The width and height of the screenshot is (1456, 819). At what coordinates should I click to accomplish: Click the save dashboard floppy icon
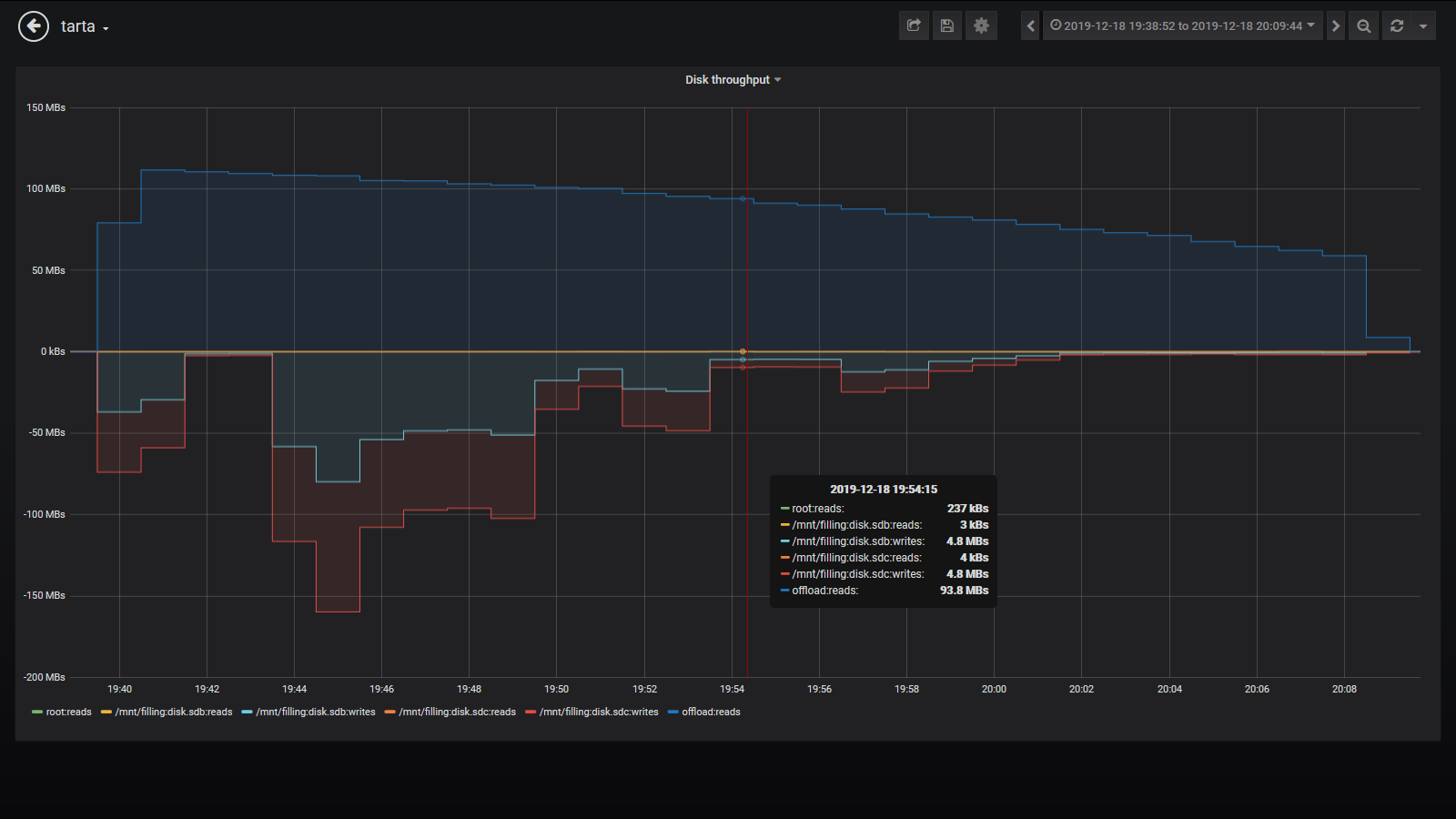click(x=947, y=25)
